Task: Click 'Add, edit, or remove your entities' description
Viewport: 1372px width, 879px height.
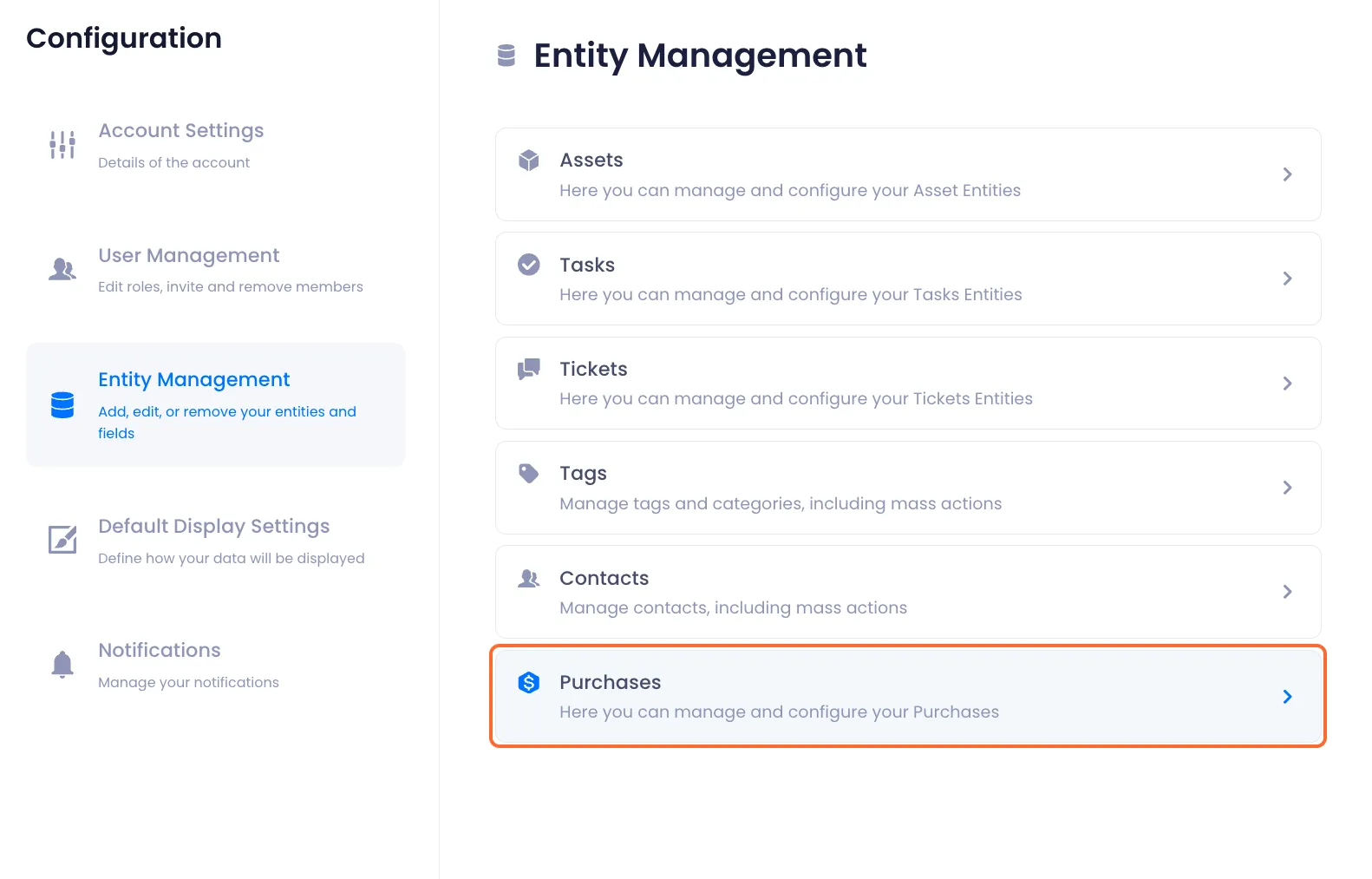Action: 227,423
